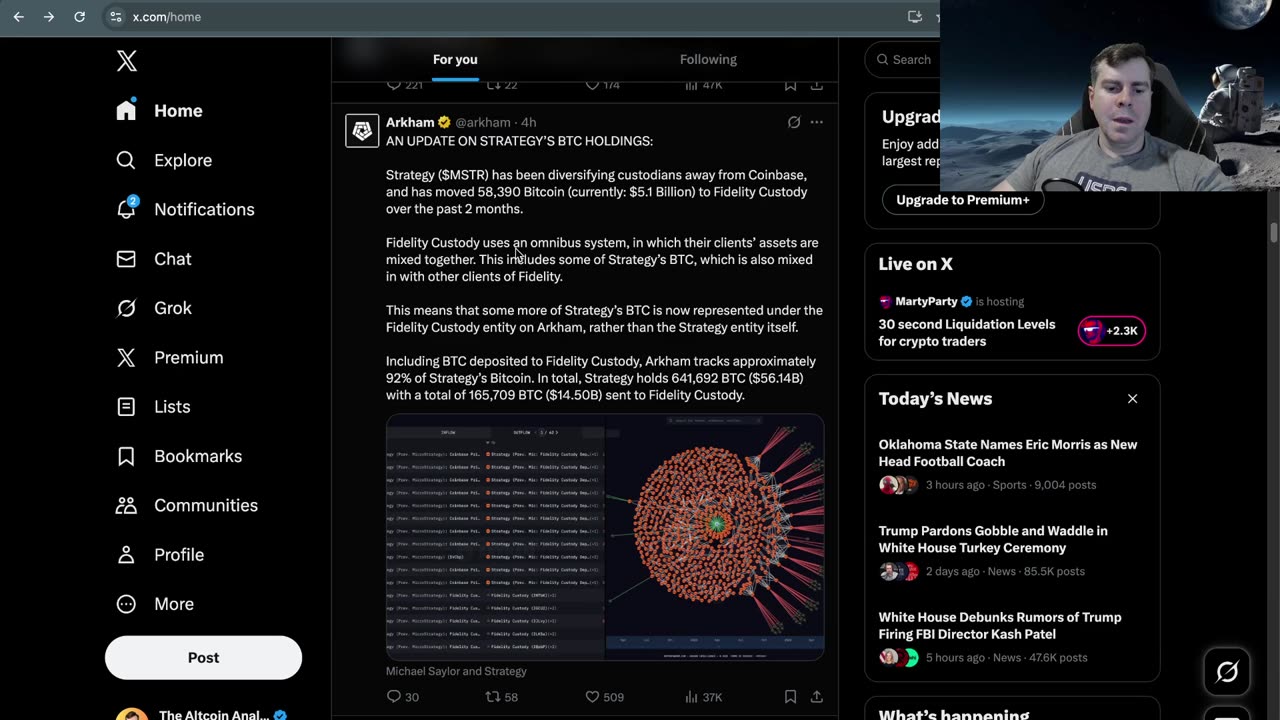Open Premium in sidebar
The width and height of the screenshot is (1280, 720).
[169, 357]
